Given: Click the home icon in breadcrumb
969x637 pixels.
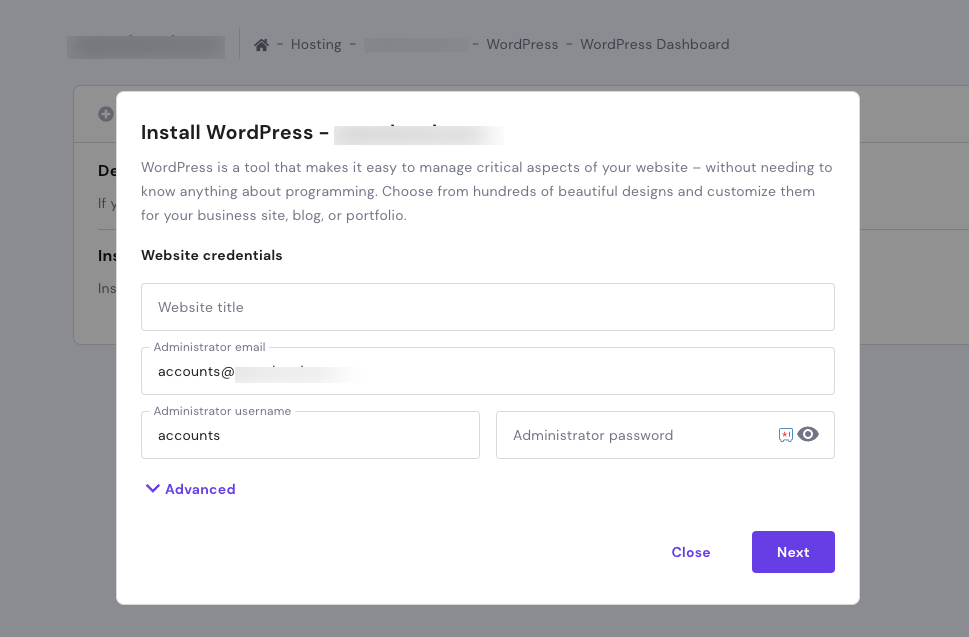Looking at the screenshot, I should (x=261, y=44).
